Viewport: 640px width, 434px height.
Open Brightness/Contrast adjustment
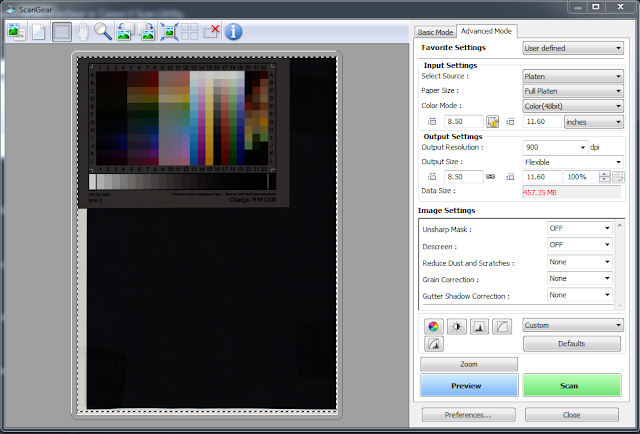click(456, 327)
